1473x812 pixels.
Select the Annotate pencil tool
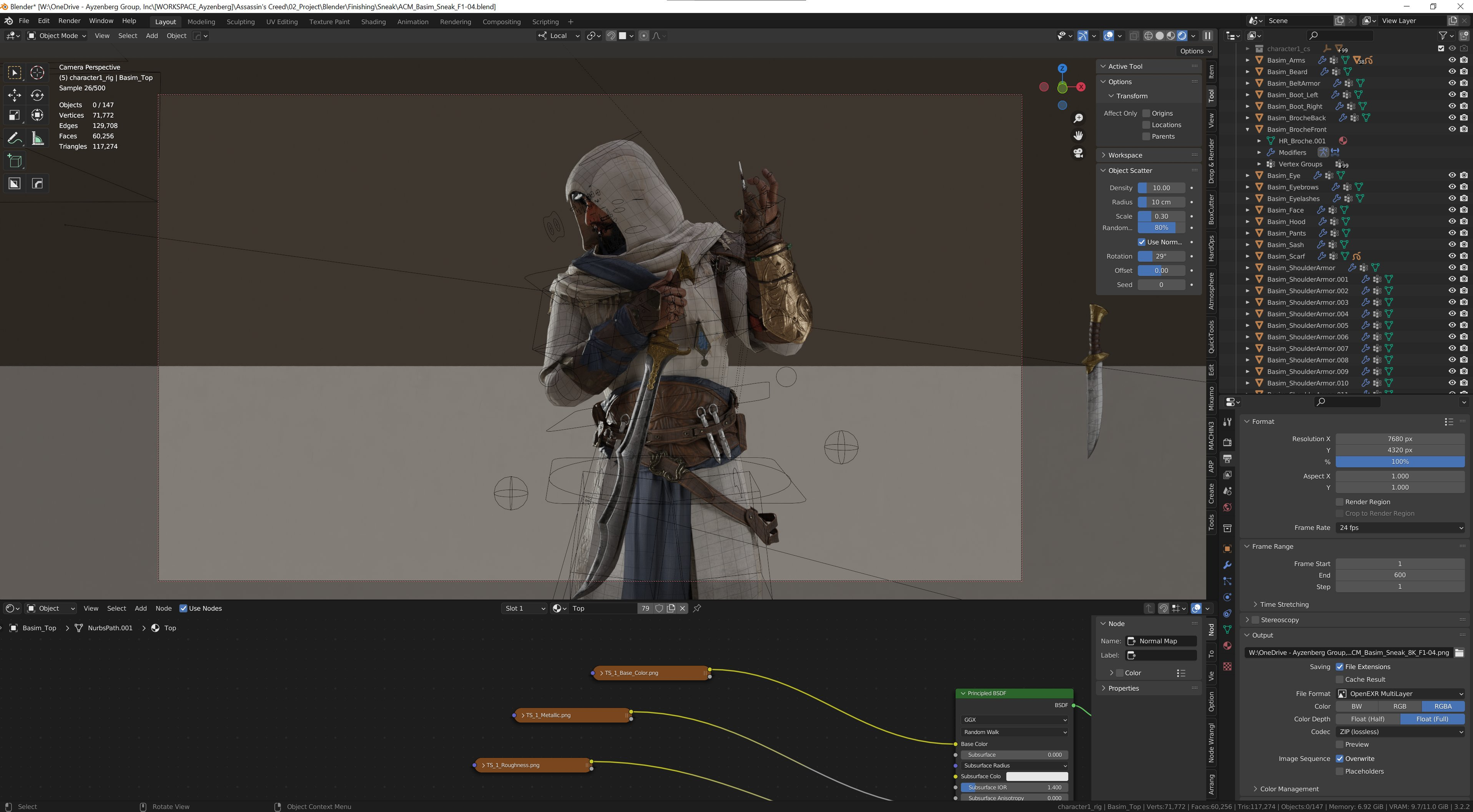[14, 138]
